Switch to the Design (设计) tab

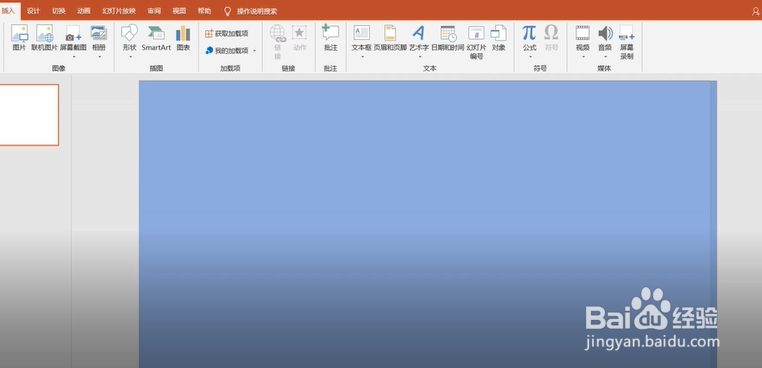(34, 11)
